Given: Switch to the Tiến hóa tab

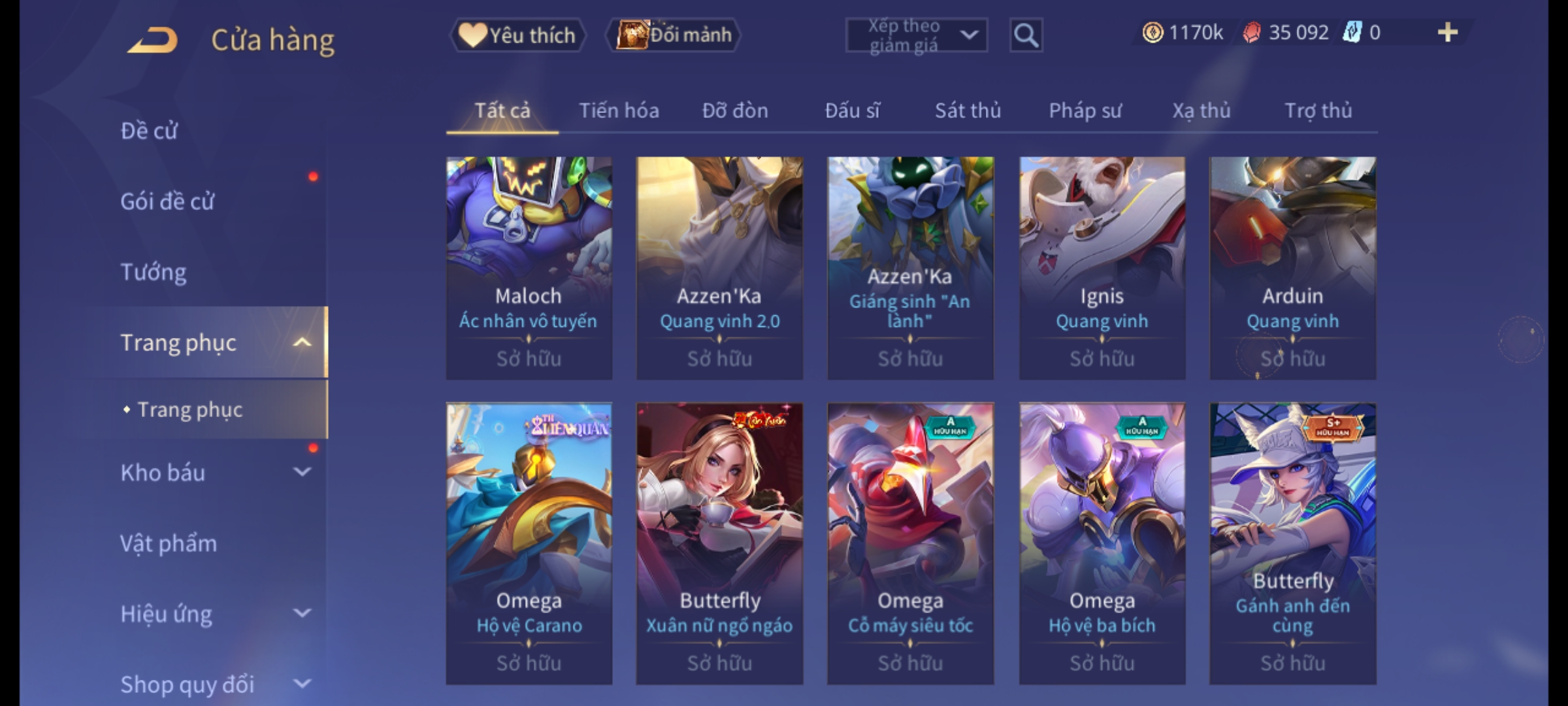Looking at the screenshot, I should (619, 110).
